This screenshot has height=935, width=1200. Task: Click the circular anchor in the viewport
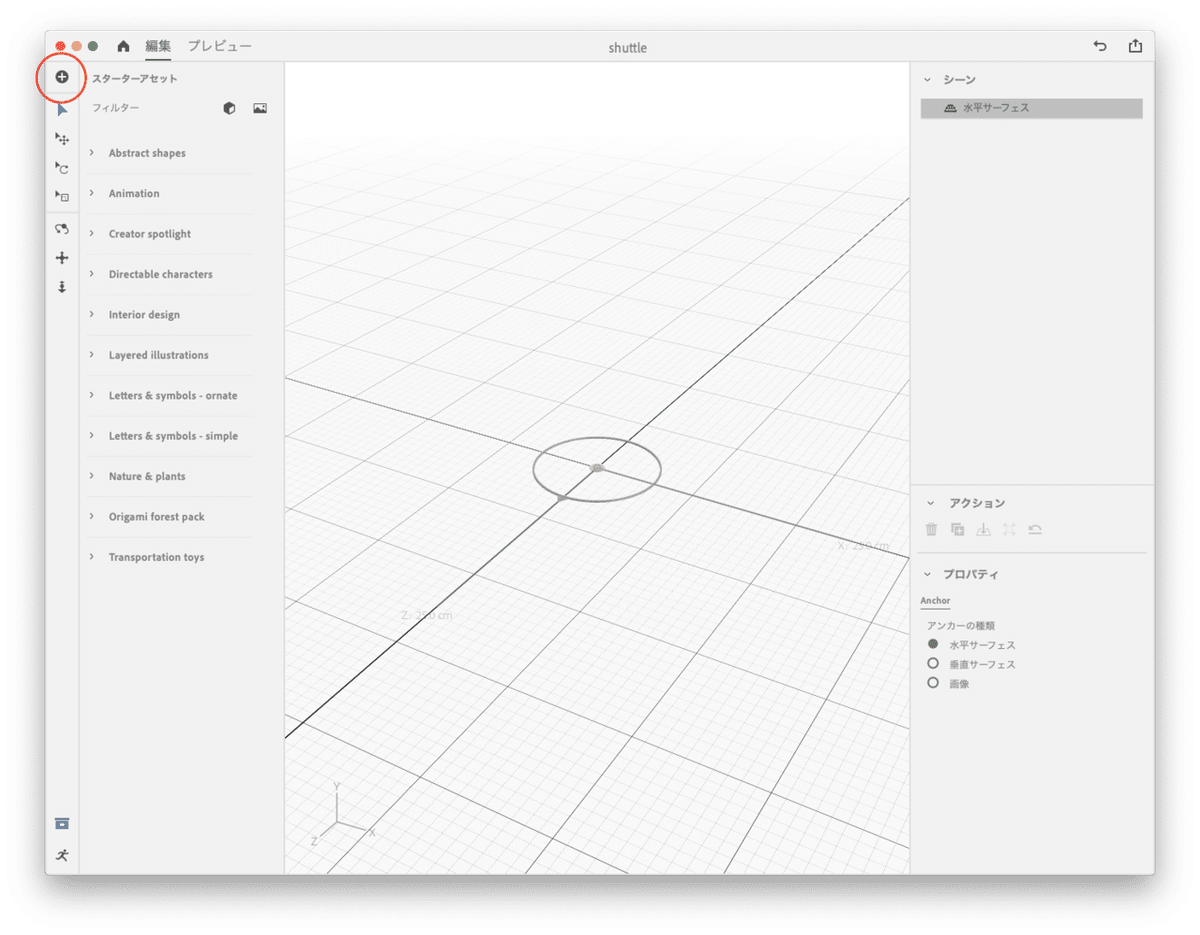click(597, 468)
